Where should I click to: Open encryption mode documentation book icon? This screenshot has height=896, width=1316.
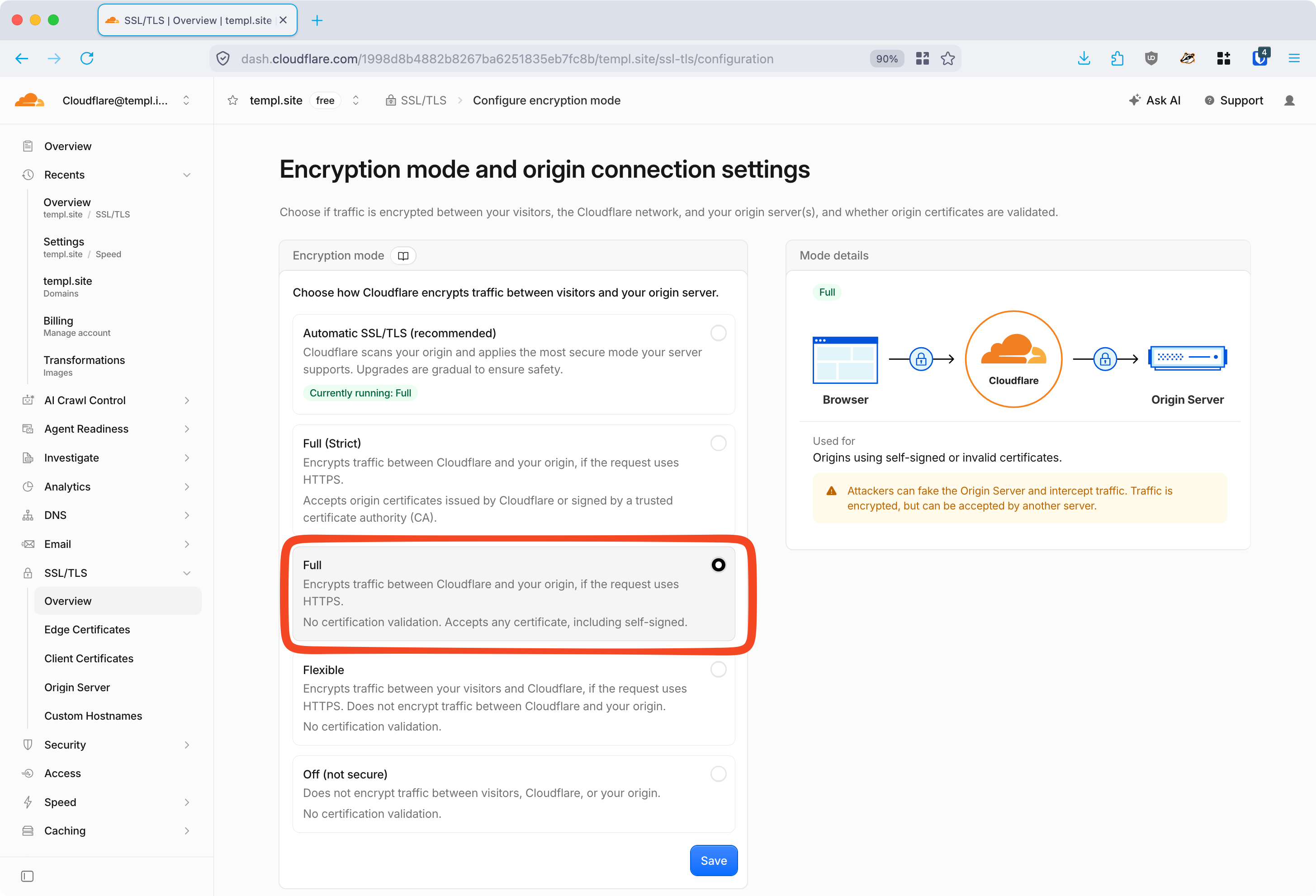pyautogui.click(x=403, y=256)
